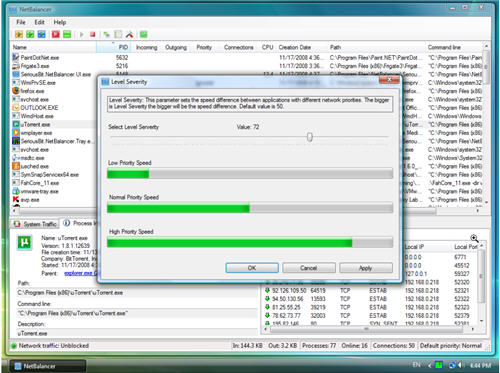500x373 pixels.
Task: Click the connection row 92.126.109.50
Action: tap(370, 290)
